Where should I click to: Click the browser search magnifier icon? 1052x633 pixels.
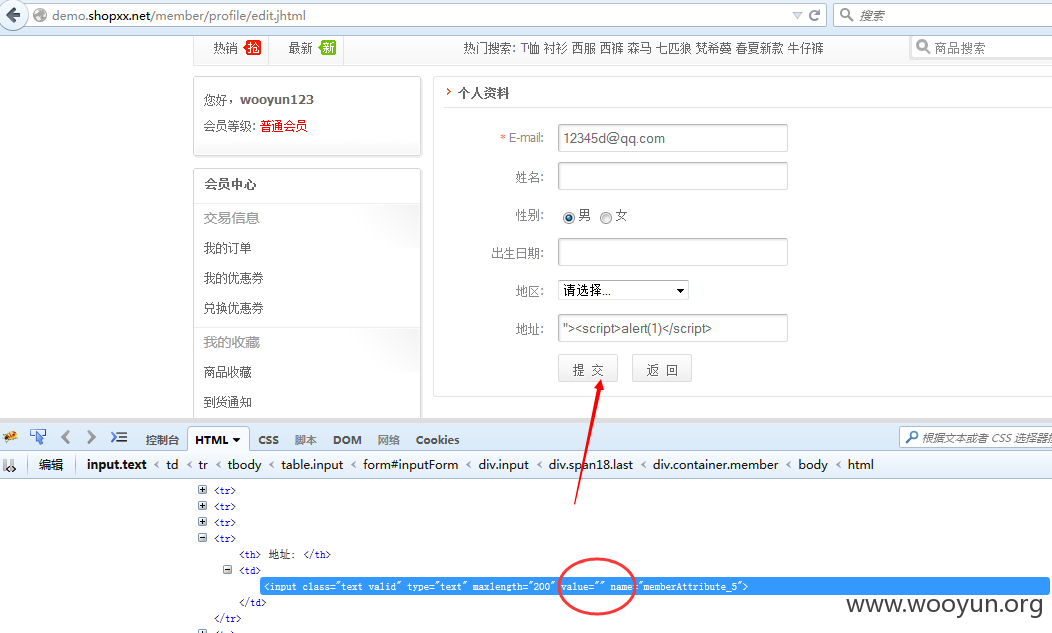(847, 15)
